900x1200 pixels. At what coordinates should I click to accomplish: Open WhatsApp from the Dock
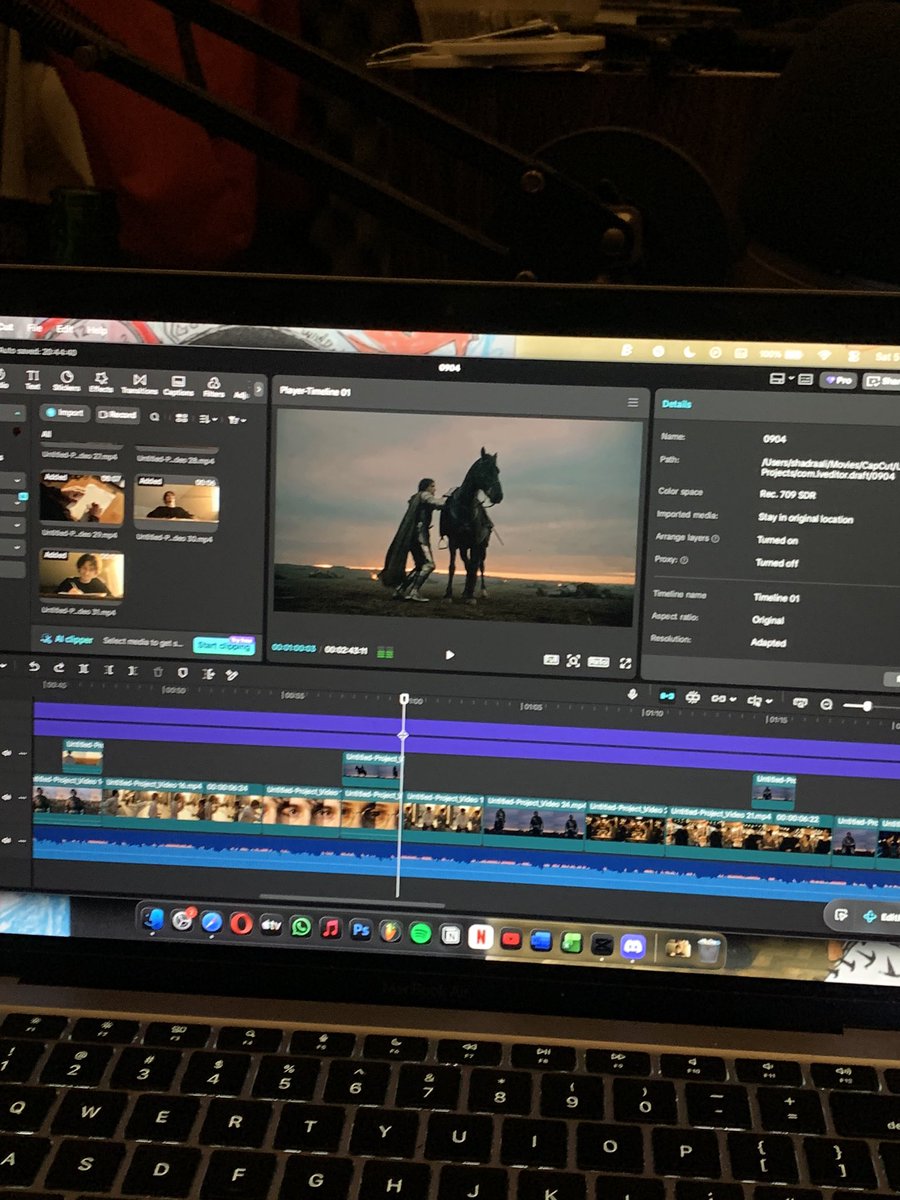(301, 926)
